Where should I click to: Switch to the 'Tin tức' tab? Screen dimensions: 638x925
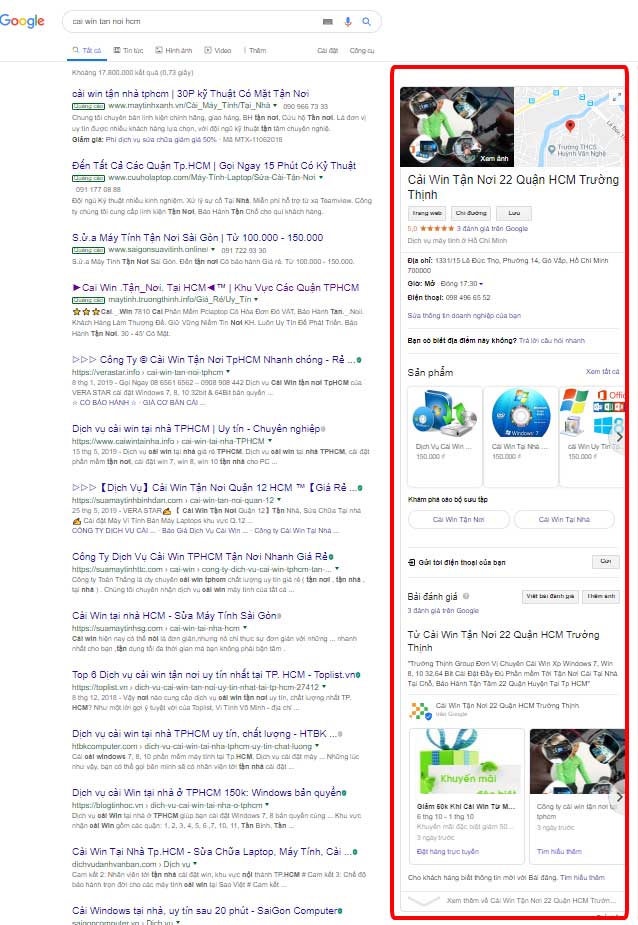129,51
